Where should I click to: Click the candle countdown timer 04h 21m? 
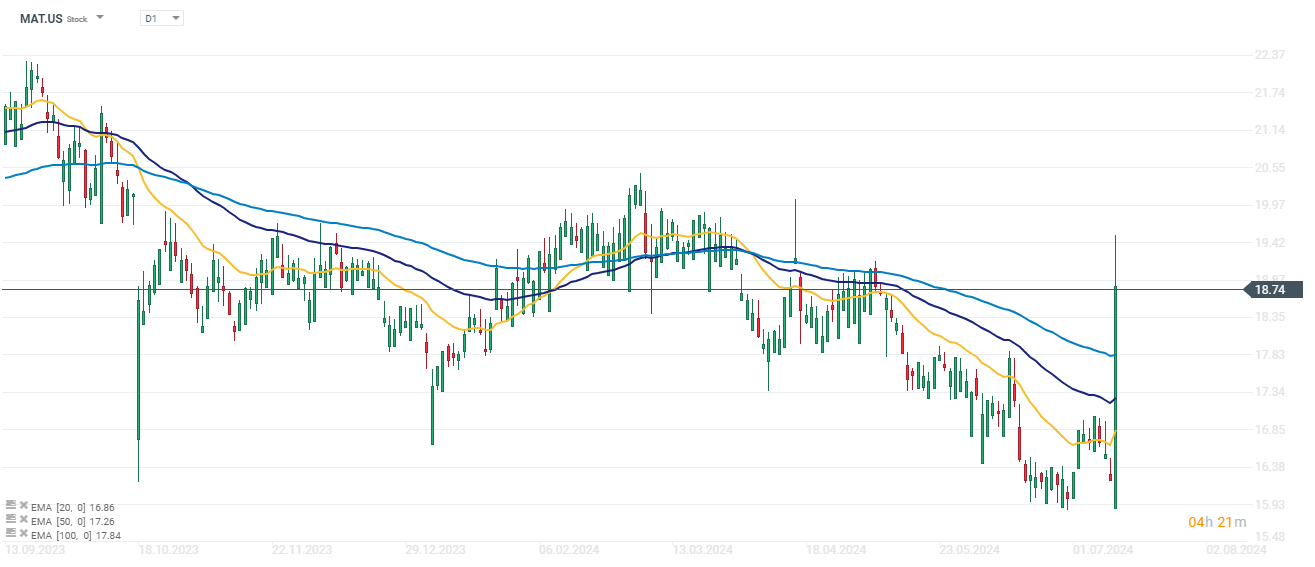[1217, 523]
